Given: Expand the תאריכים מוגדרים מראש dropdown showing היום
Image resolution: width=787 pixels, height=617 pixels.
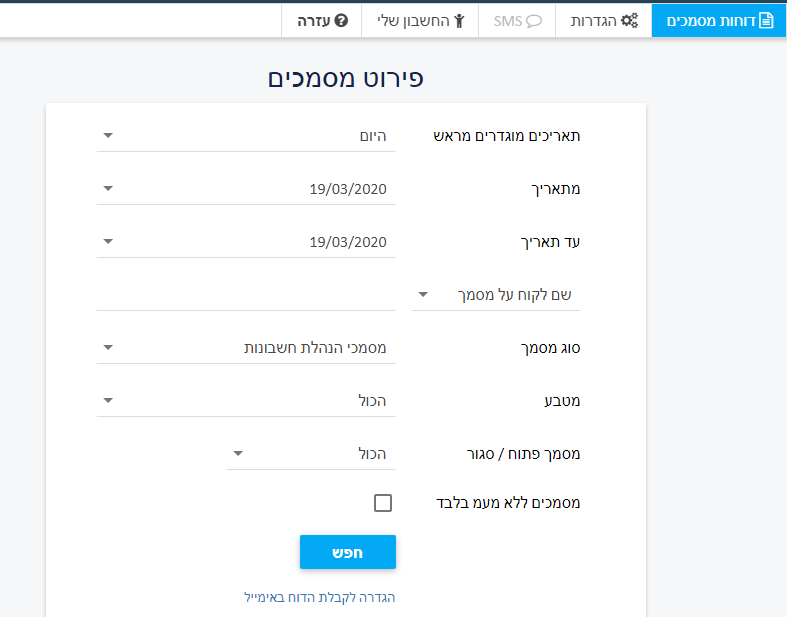Looking at the screenshot, I should click(246, 136).
